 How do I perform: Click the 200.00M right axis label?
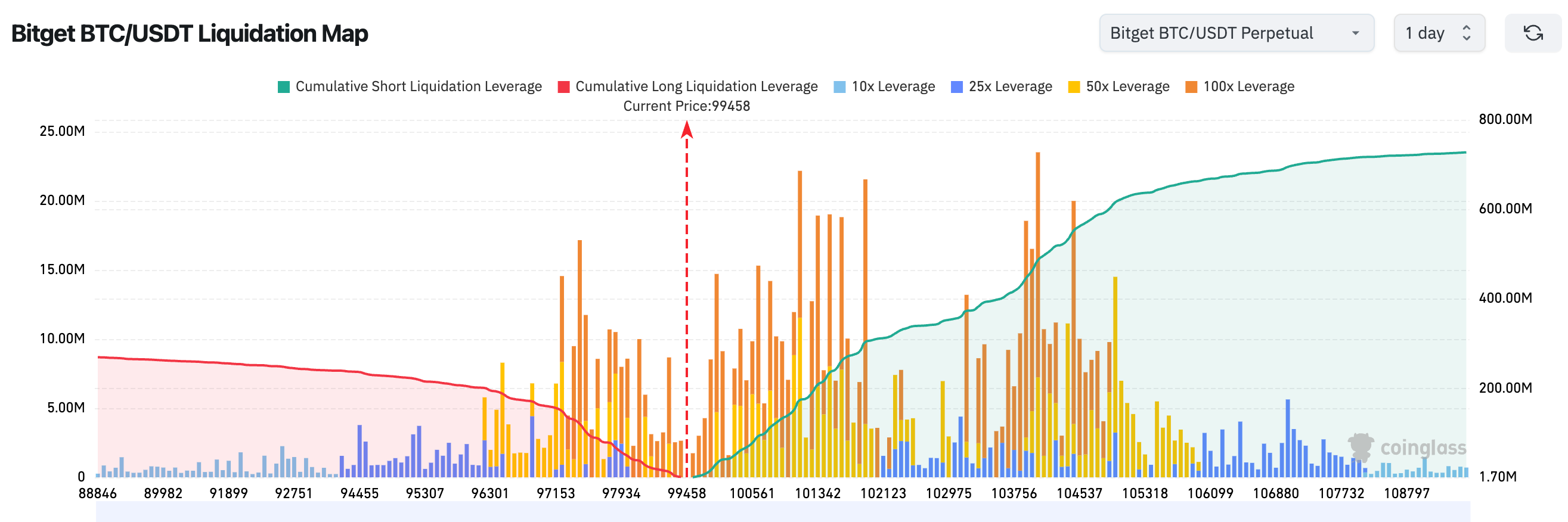coord(1506,388)
